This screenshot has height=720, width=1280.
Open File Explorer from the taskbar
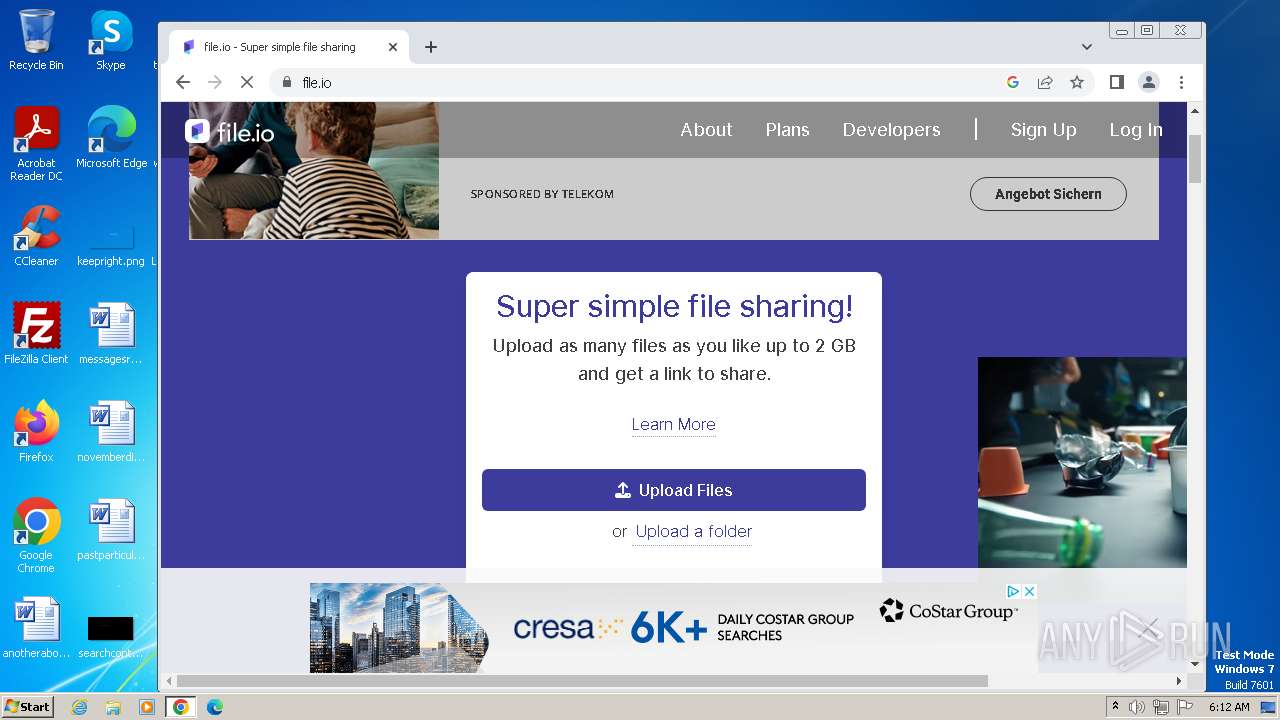click(x=113, y=707)
